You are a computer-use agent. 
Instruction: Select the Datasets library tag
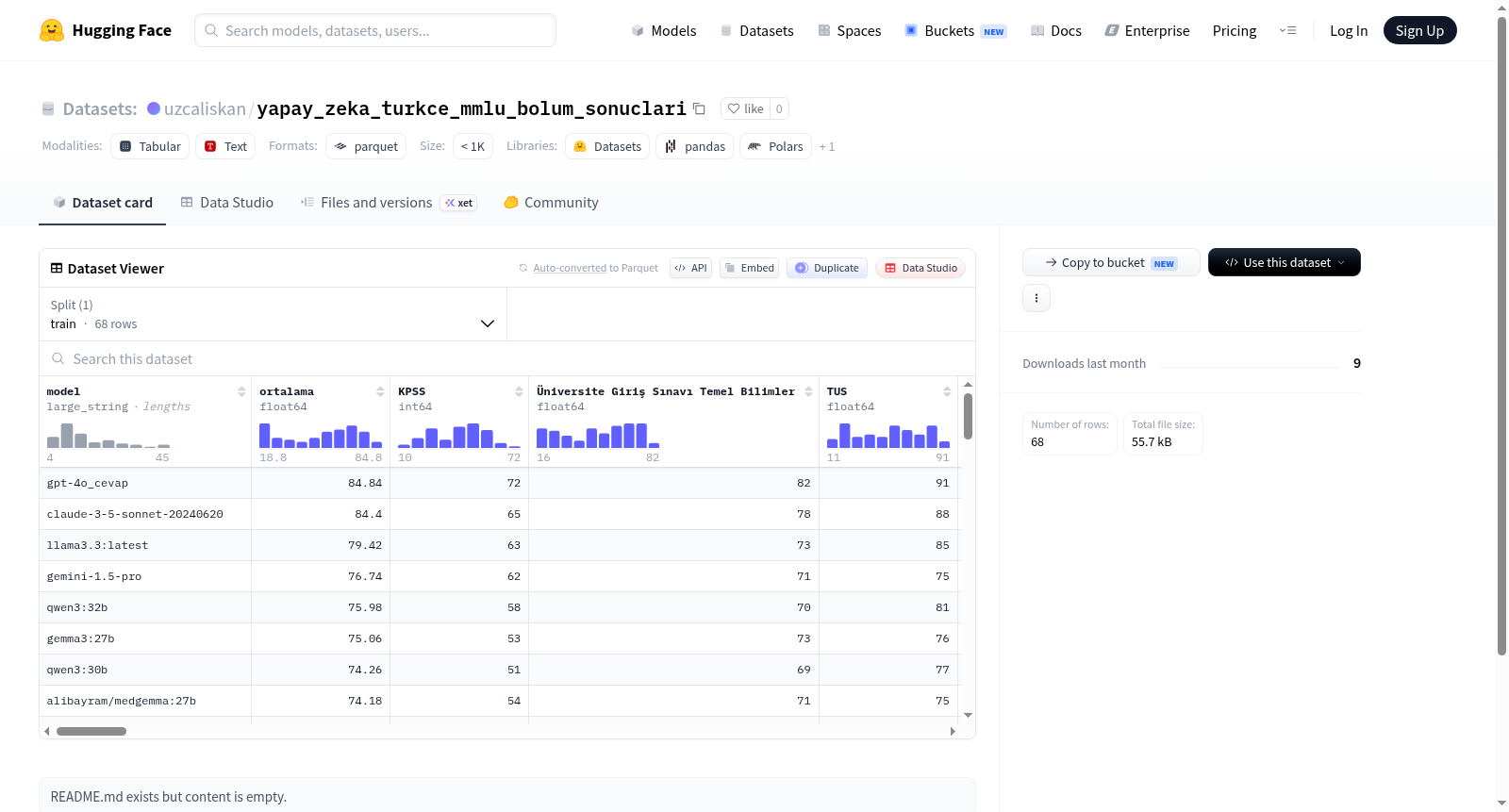607,146
